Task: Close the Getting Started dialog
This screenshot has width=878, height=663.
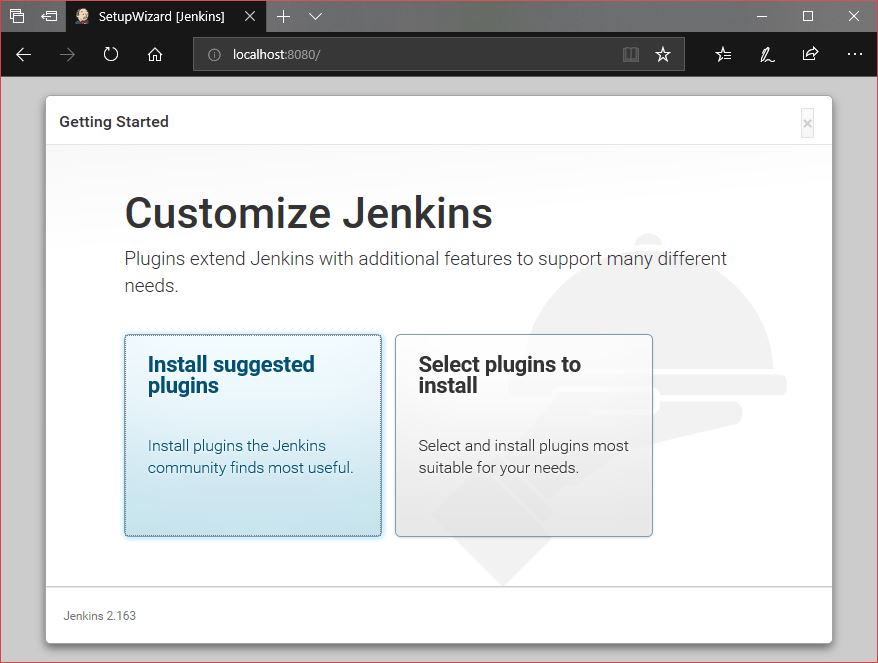Action: (x=807, y=123)
